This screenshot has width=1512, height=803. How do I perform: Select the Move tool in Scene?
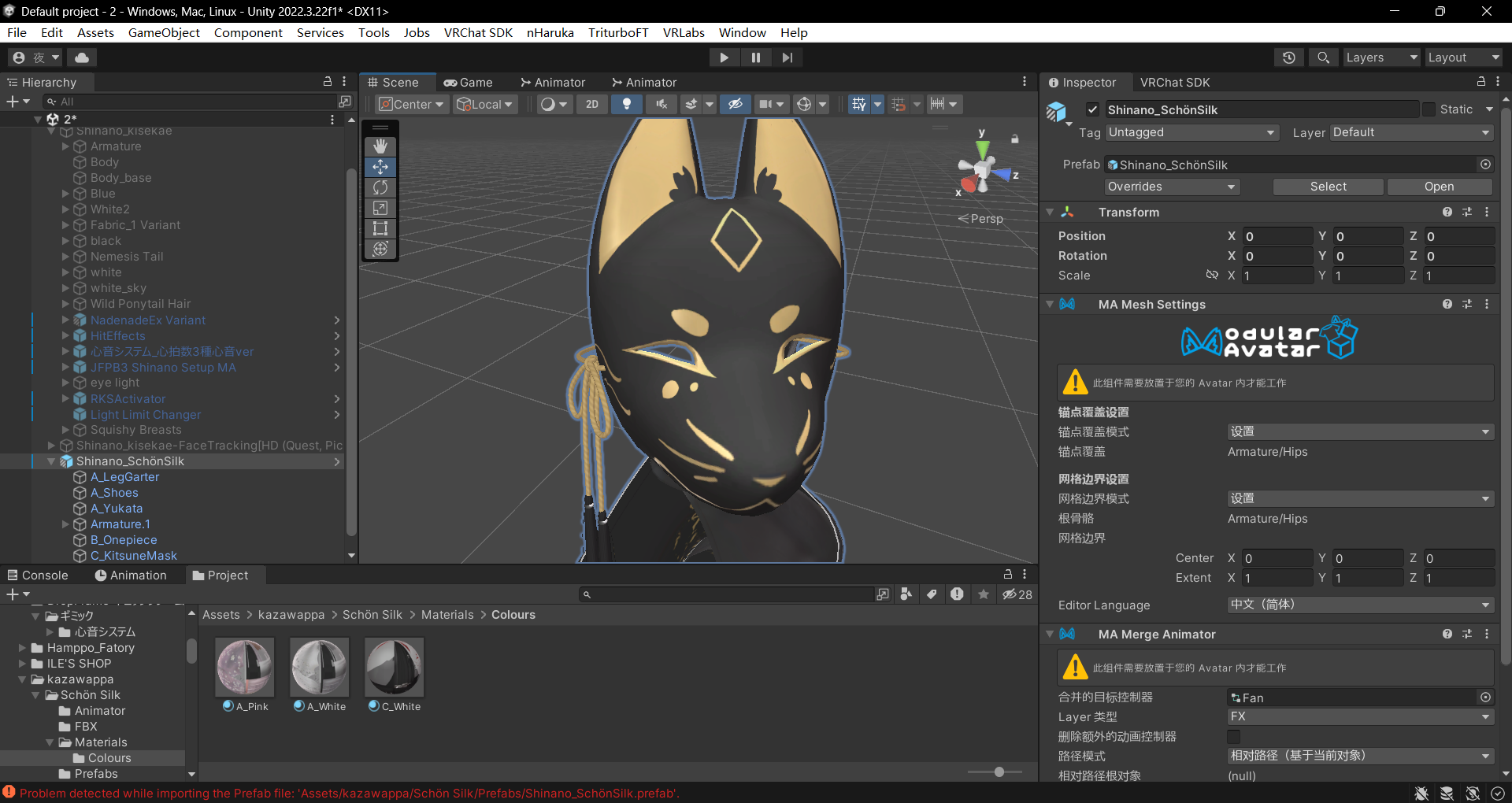(x=380, y=167)
